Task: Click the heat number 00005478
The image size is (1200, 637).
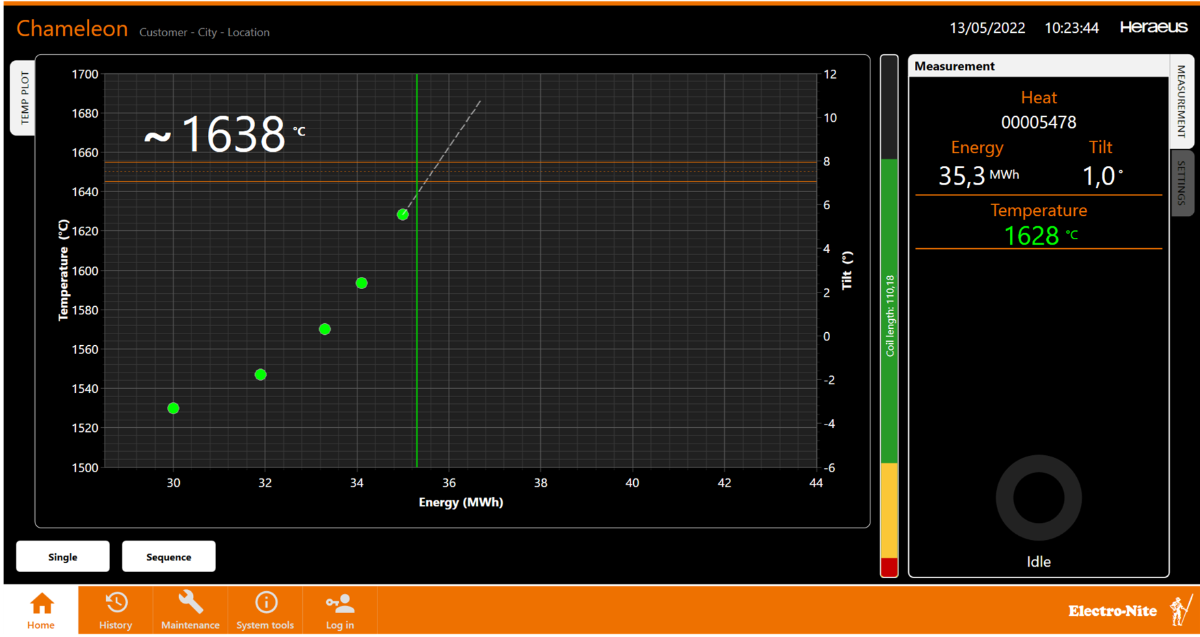Action: point(1038,122)
